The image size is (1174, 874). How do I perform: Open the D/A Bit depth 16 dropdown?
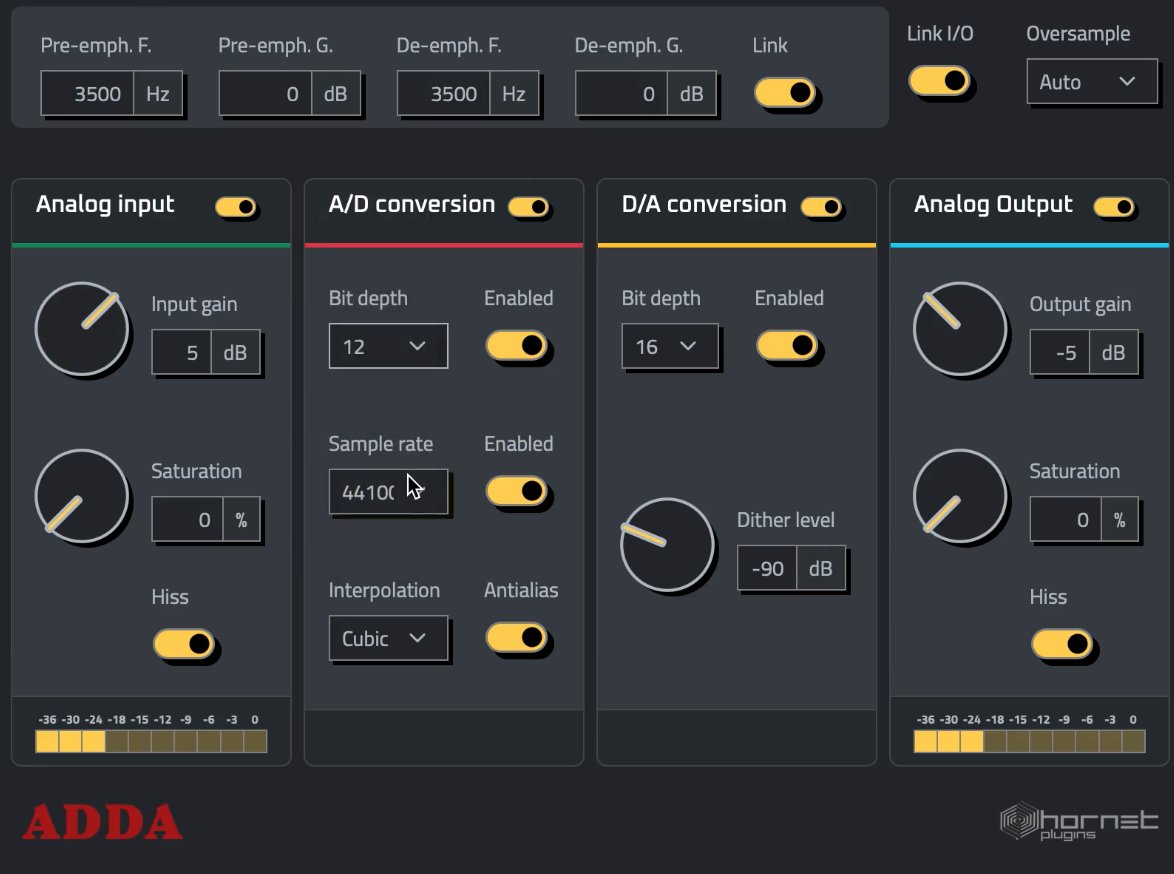pos(669,346)
